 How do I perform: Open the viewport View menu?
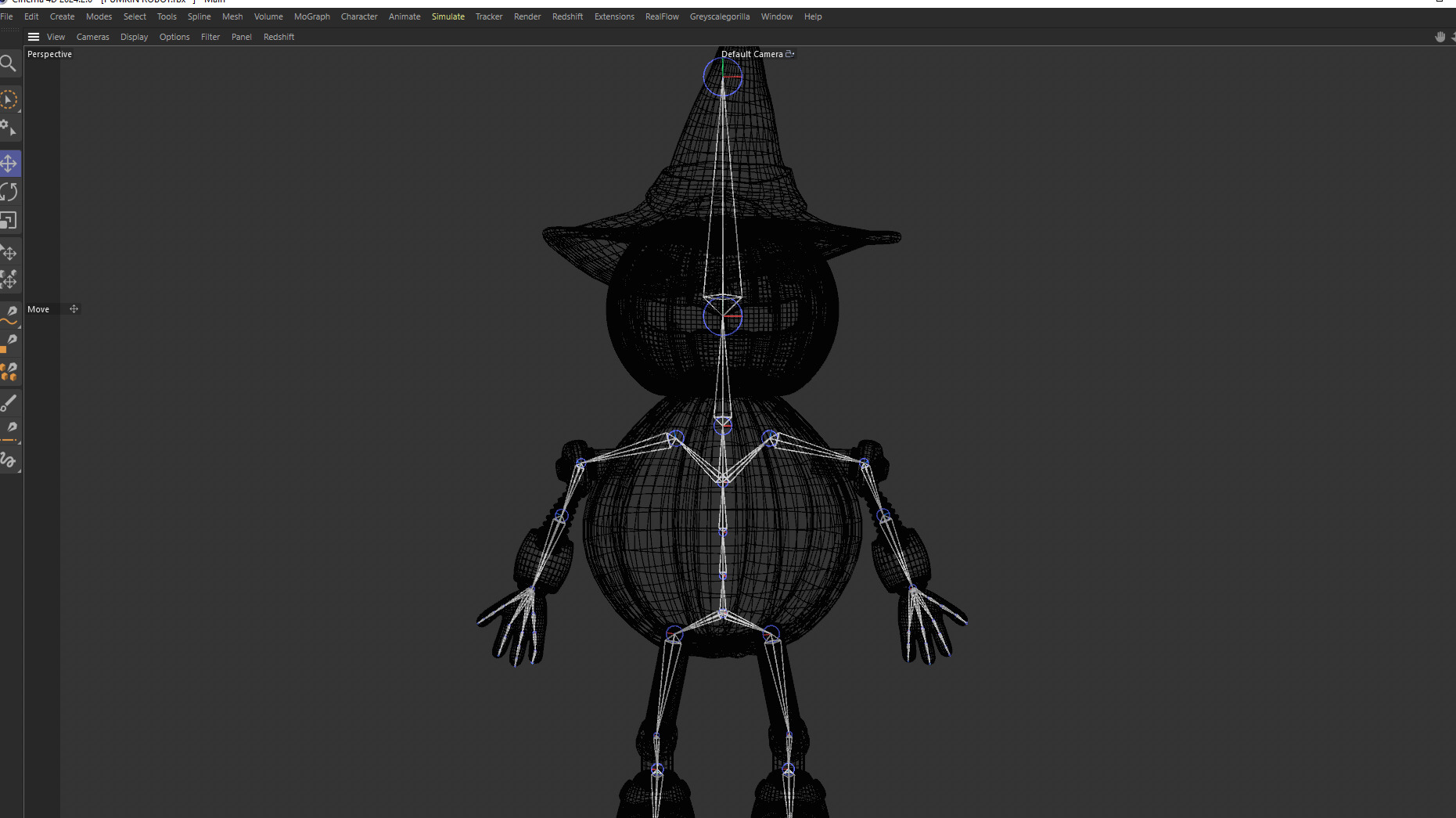click(56, 37)
